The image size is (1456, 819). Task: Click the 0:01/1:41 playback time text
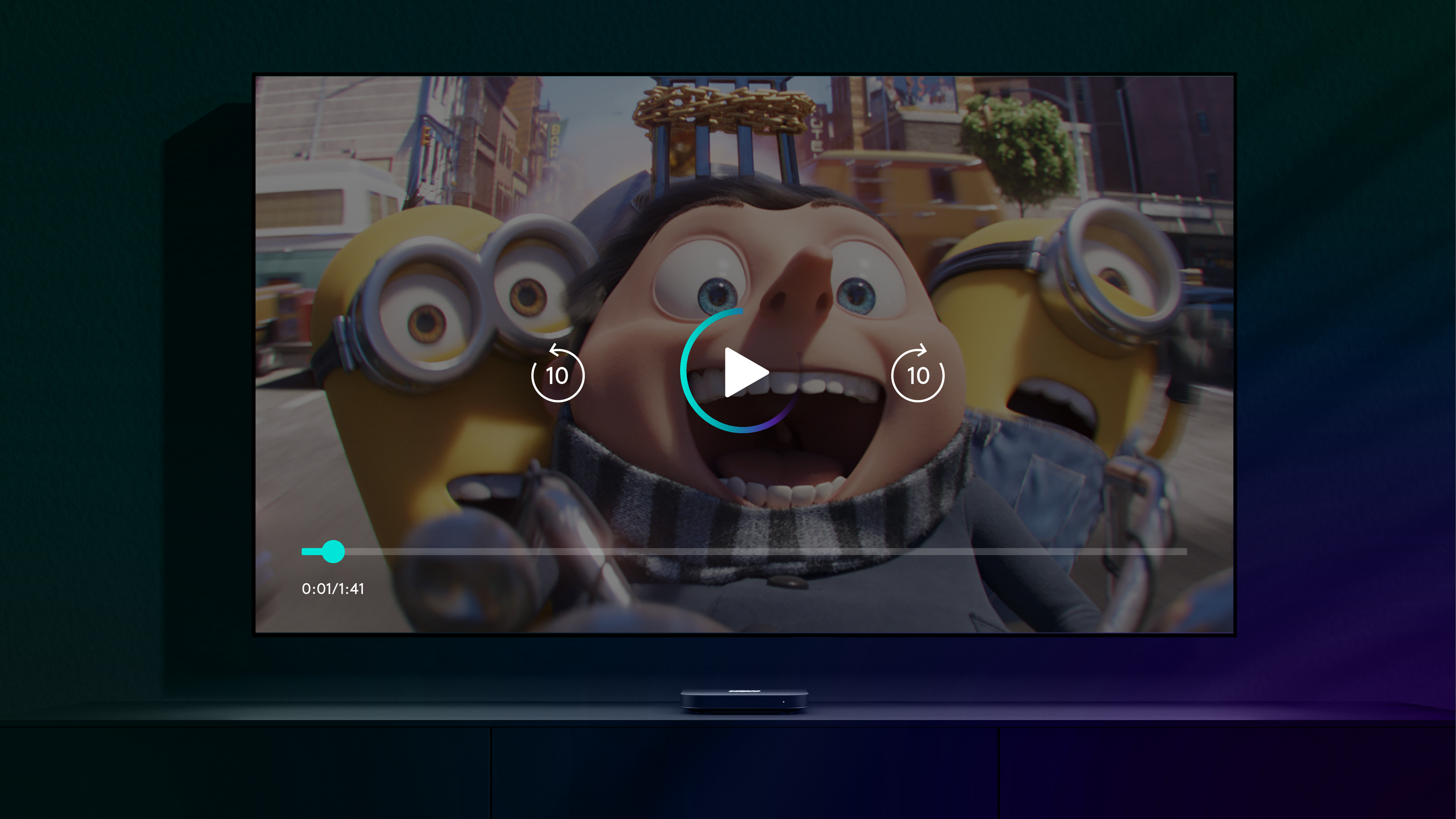[x=333, y=589]
